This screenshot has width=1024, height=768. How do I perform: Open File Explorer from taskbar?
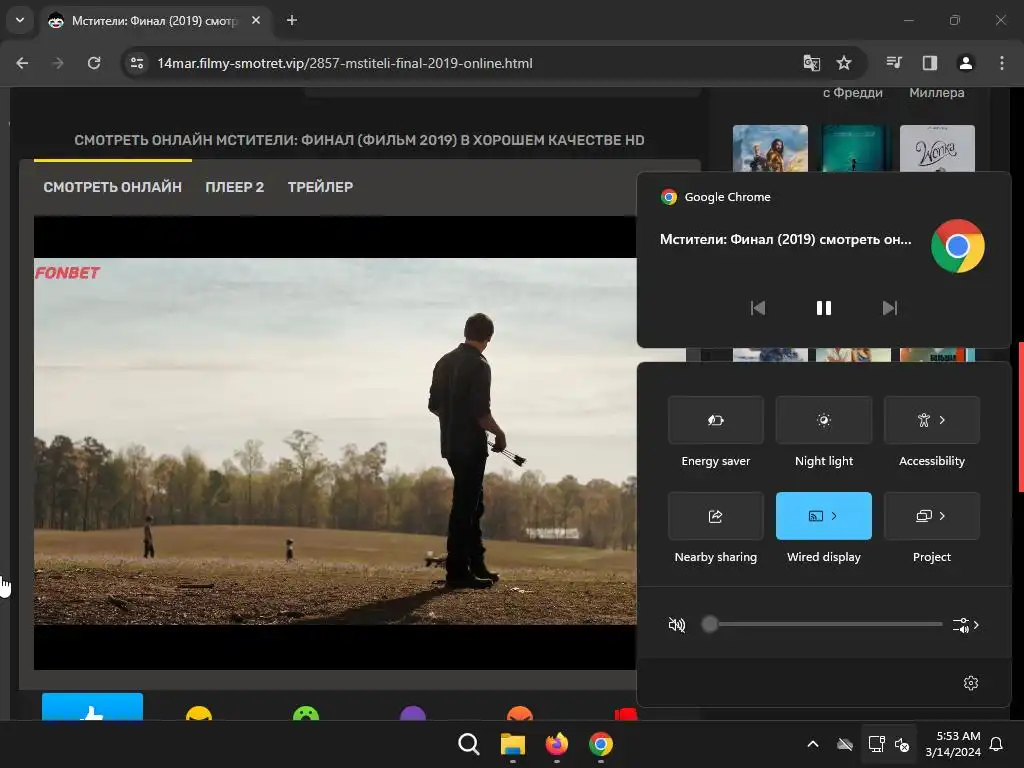point(513,744)
